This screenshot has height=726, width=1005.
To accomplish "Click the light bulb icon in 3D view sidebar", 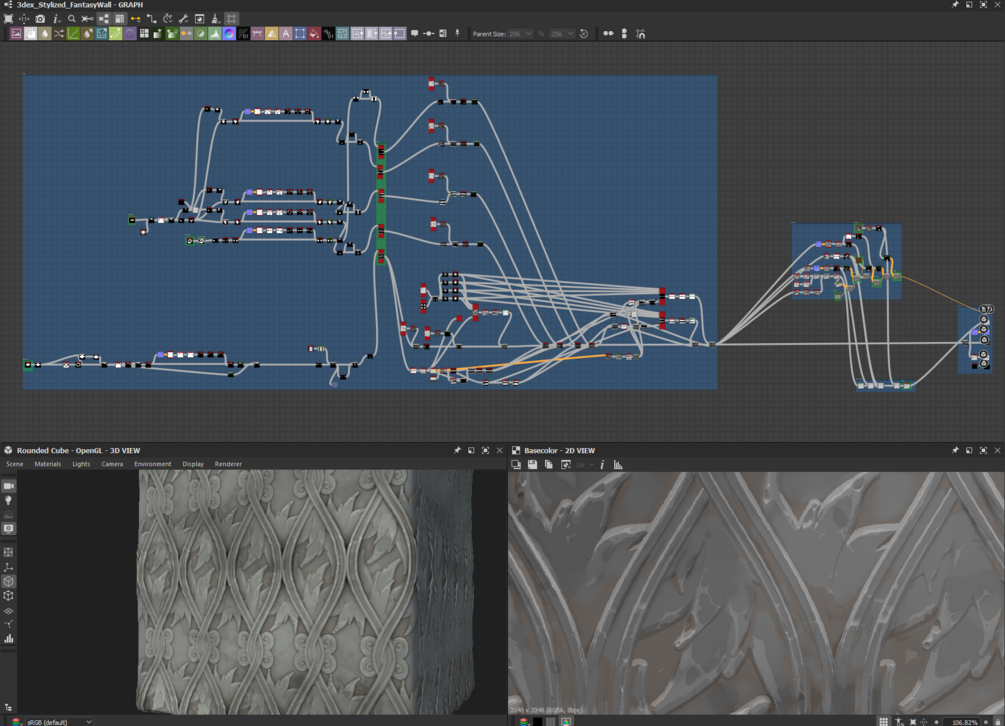I will 9,500.
